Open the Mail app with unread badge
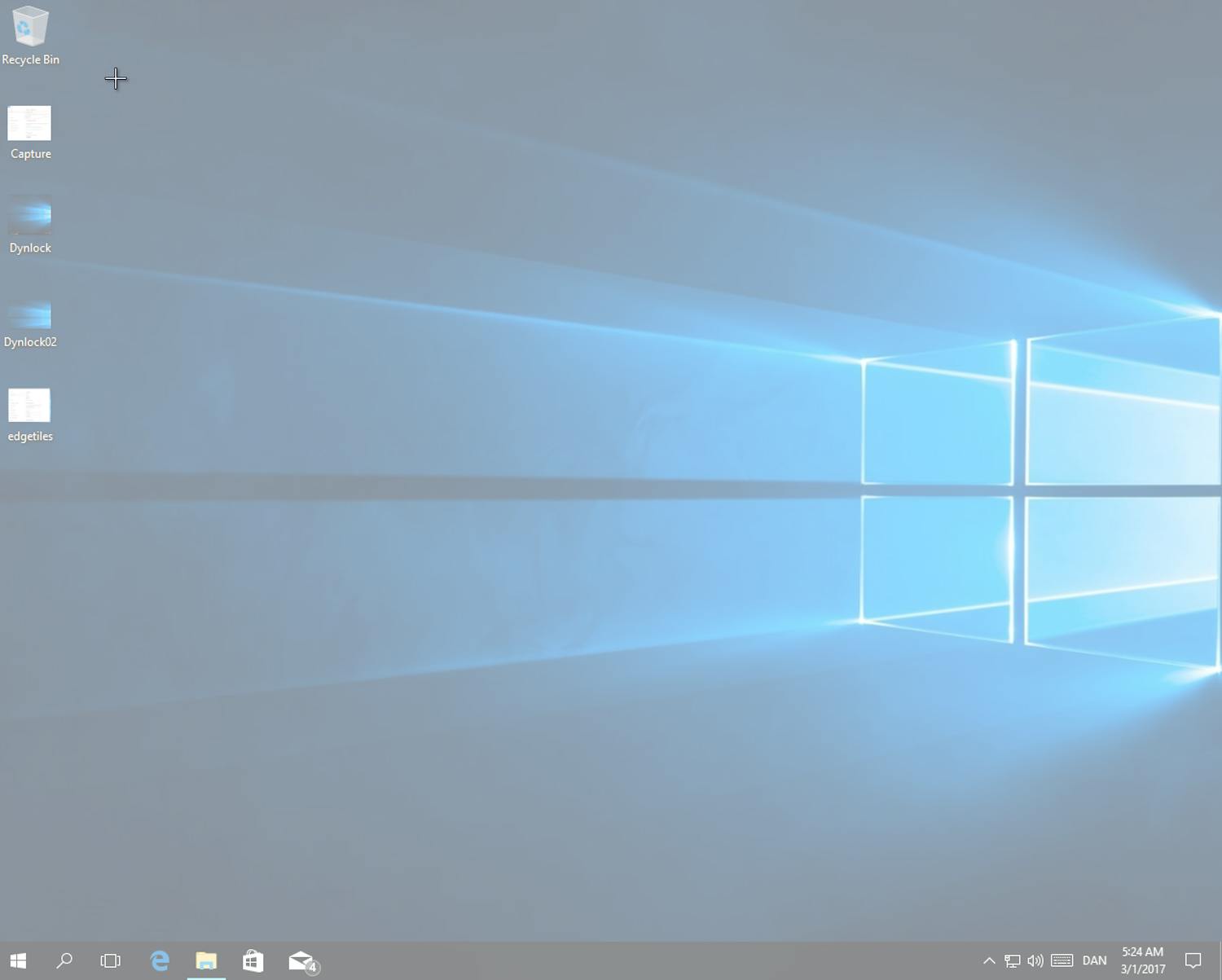The width and height of the screenshot is (1222, 980). tap(301, 961)
